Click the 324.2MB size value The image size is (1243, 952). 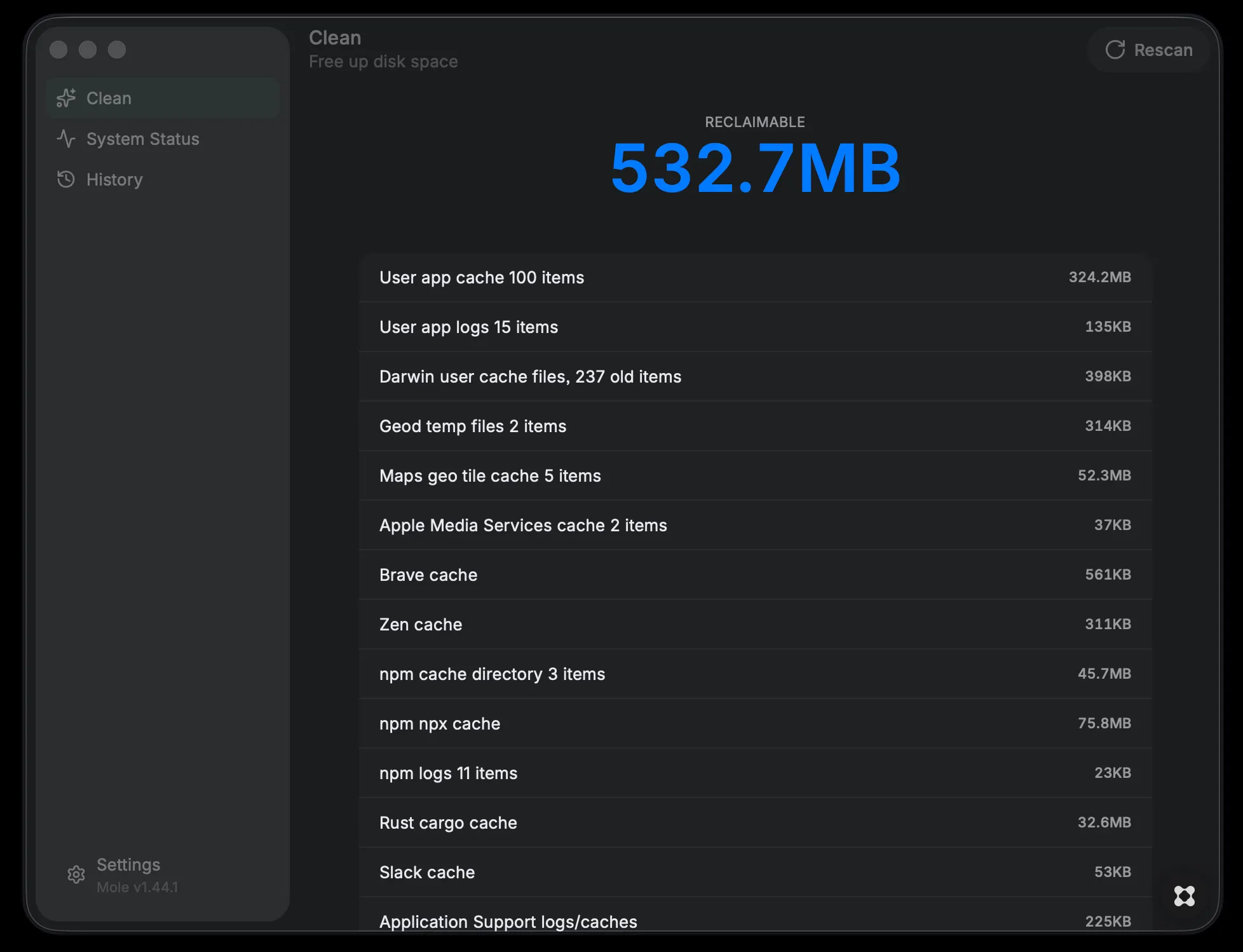[1099, 277]
